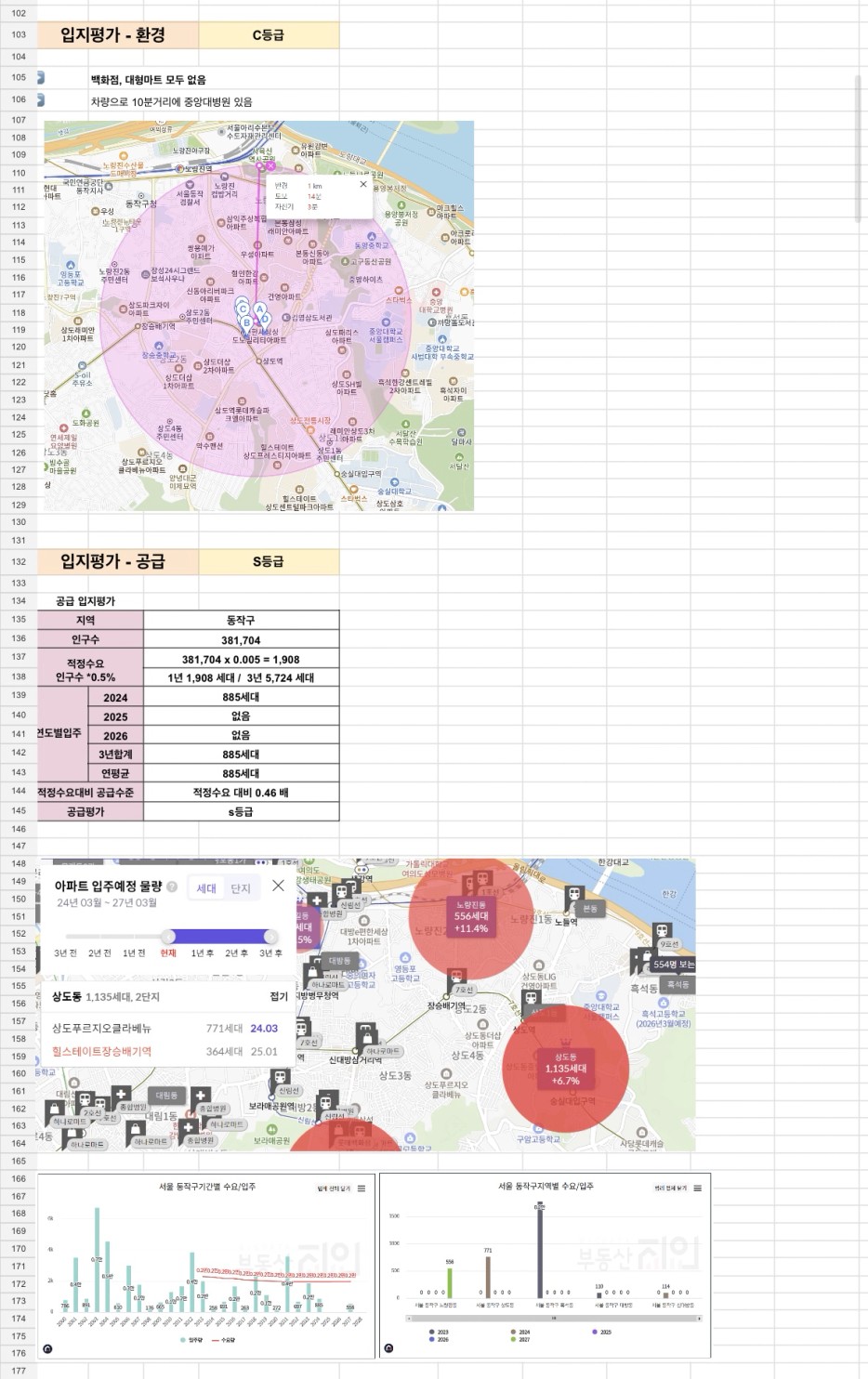
Task: Select the 차량으로 10분거리에 중앙대병원 있음 cell
Action: coord(171,101)
